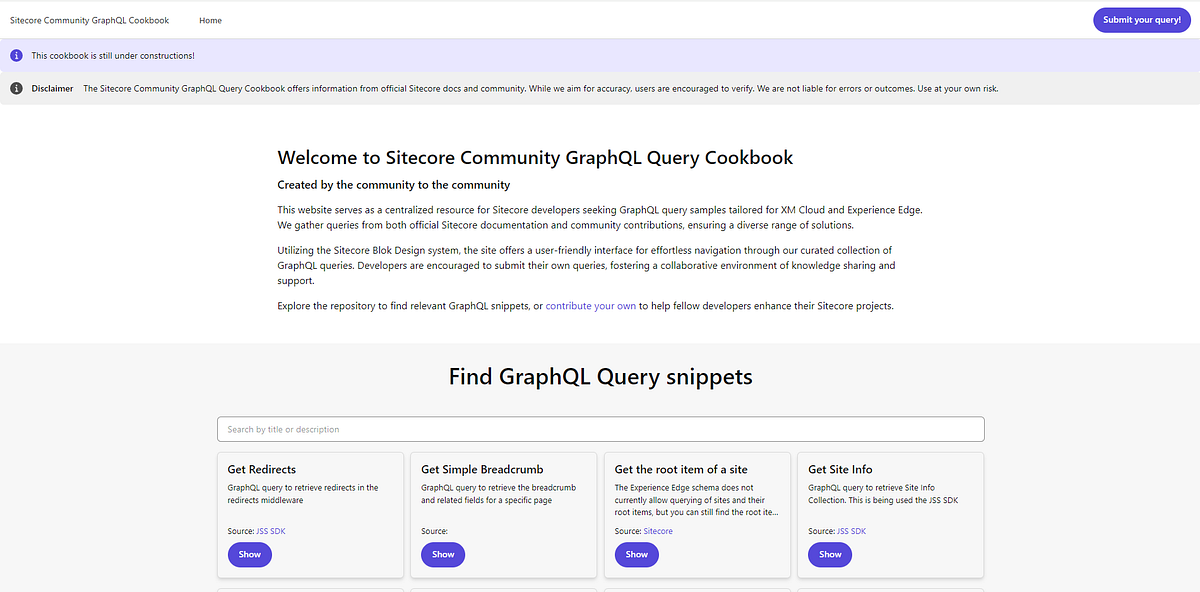Select the Home menu item

210,19
